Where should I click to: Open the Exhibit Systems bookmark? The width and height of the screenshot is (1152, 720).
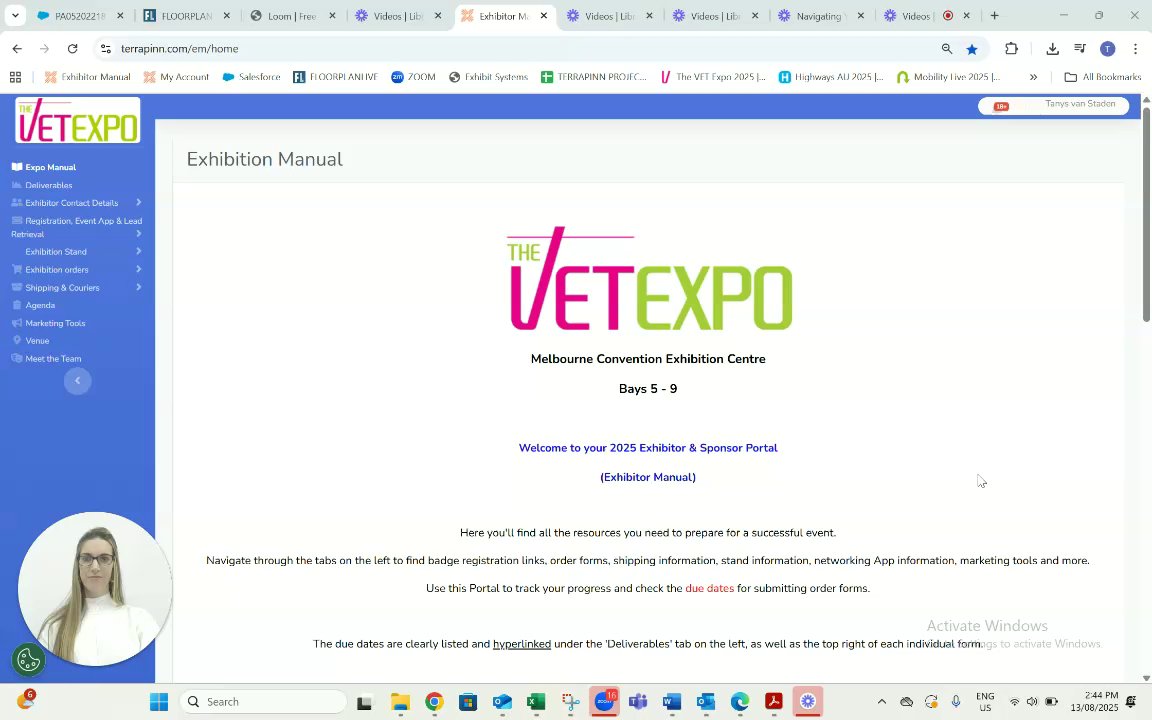coord(489,77)
